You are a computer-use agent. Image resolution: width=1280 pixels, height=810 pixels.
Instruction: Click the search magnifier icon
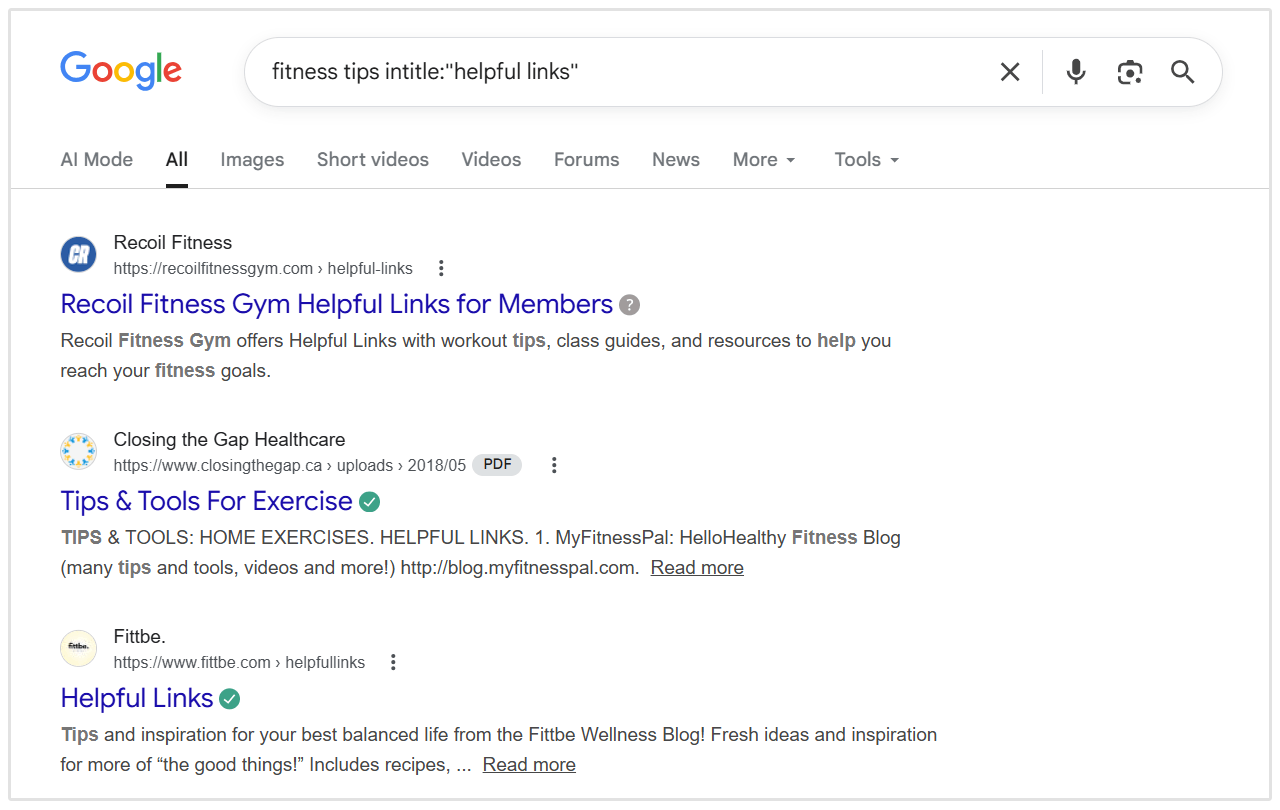click(1182, 71)
